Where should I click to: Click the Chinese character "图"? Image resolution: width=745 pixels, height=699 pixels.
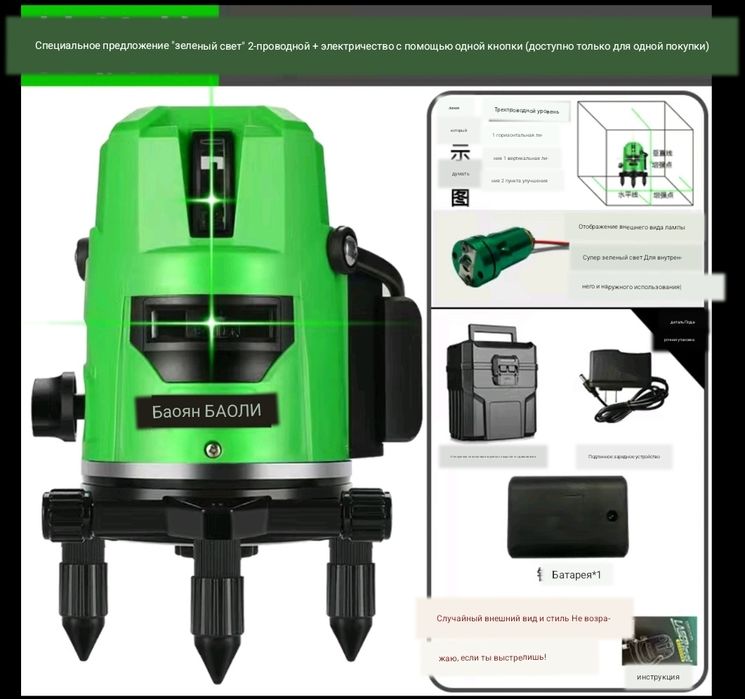pyautogui.click(x=460, y=197)
